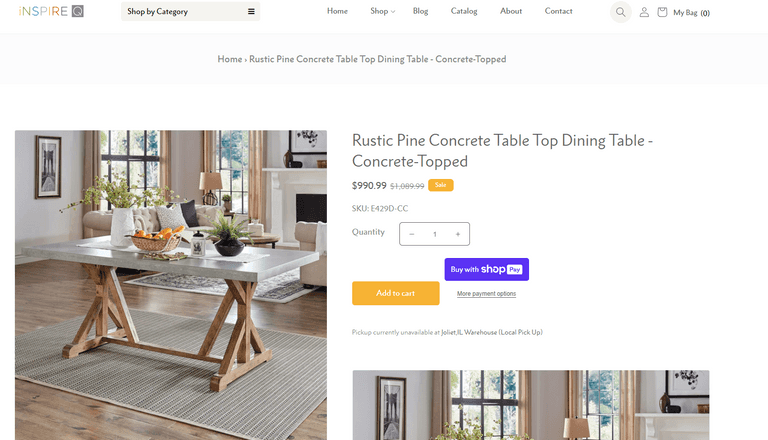This screenshot has width=768, height=440.
Task: Open the main dining table product image
Action: tap(171, 285)
